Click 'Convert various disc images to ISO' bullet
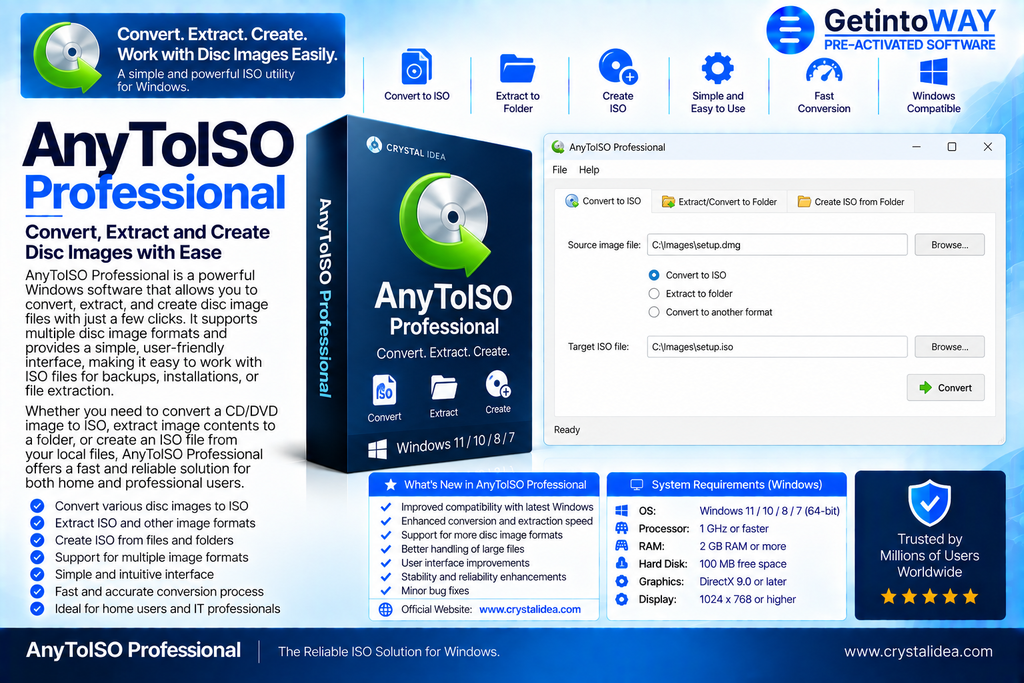 (x=152, y=506)
